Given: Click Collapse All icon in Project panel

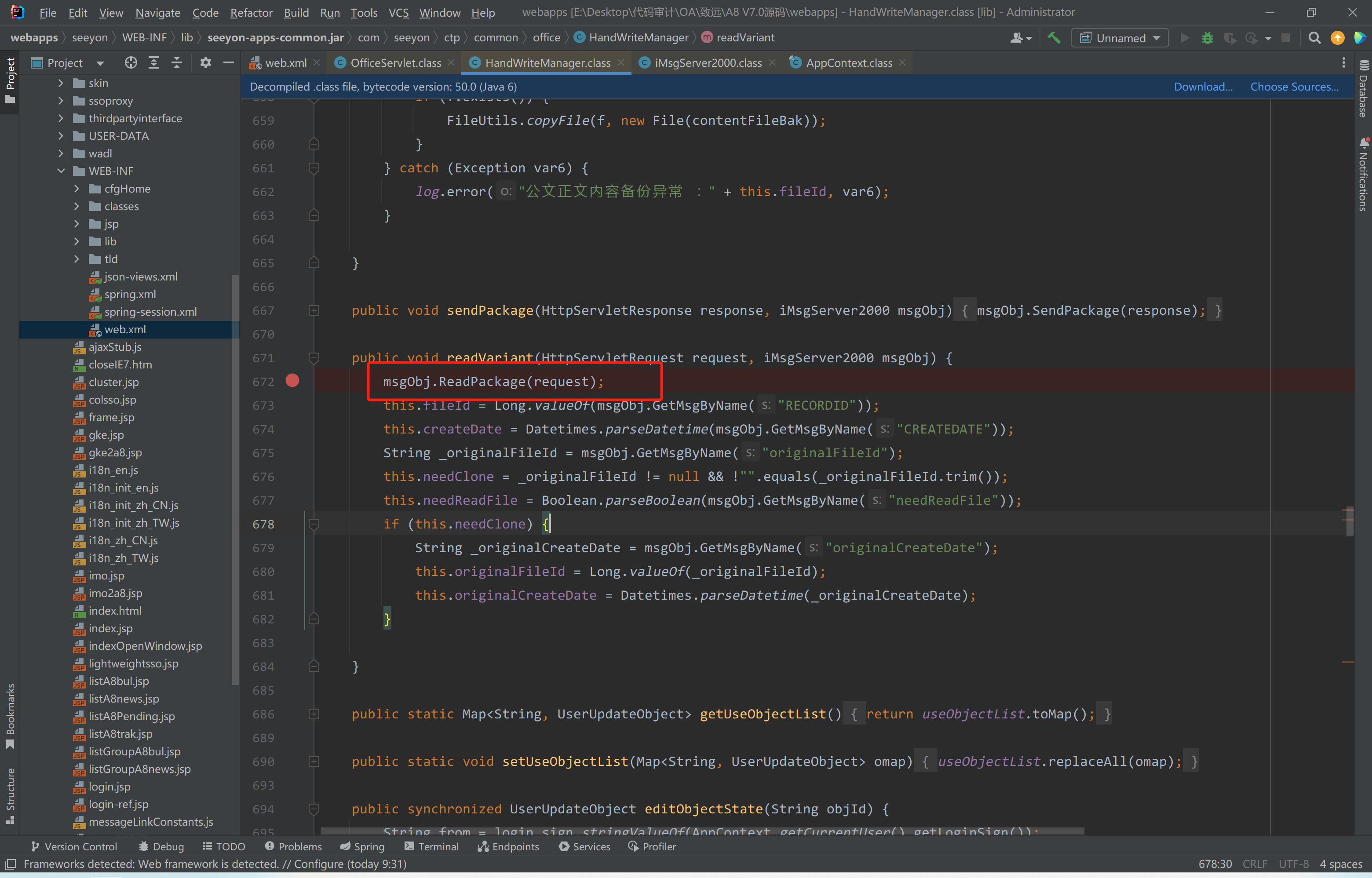Looking at the screenshot, I should pyautogui.click(x=177, y=63).
